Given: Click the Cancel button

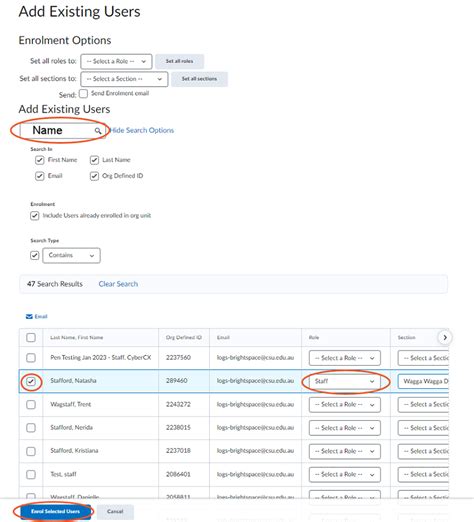Looking at the screenshot, I should [115, 511].
